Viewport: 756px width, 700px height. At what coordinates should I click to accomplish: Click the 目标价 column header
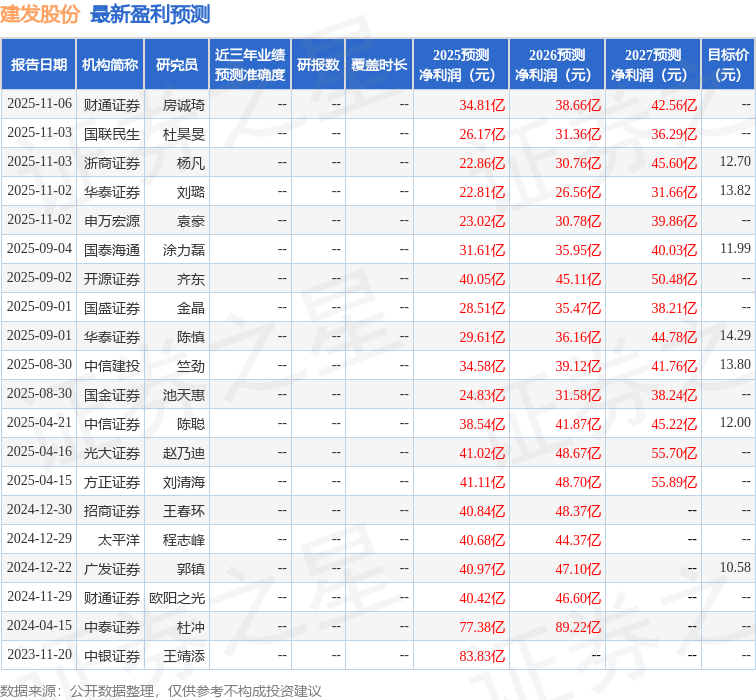pos(728,65)
